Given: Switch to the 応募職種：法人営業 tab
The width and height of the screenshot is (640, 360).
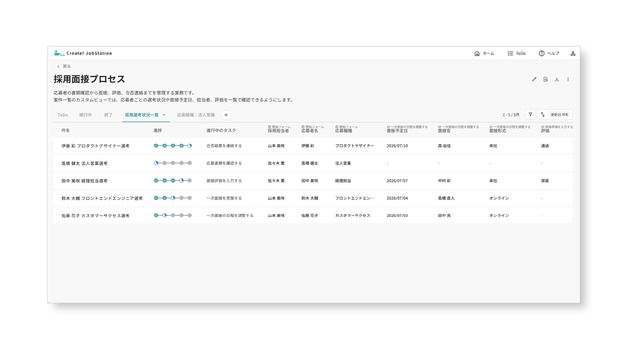Looking at the screenshot, I should [x=196, y=115].
